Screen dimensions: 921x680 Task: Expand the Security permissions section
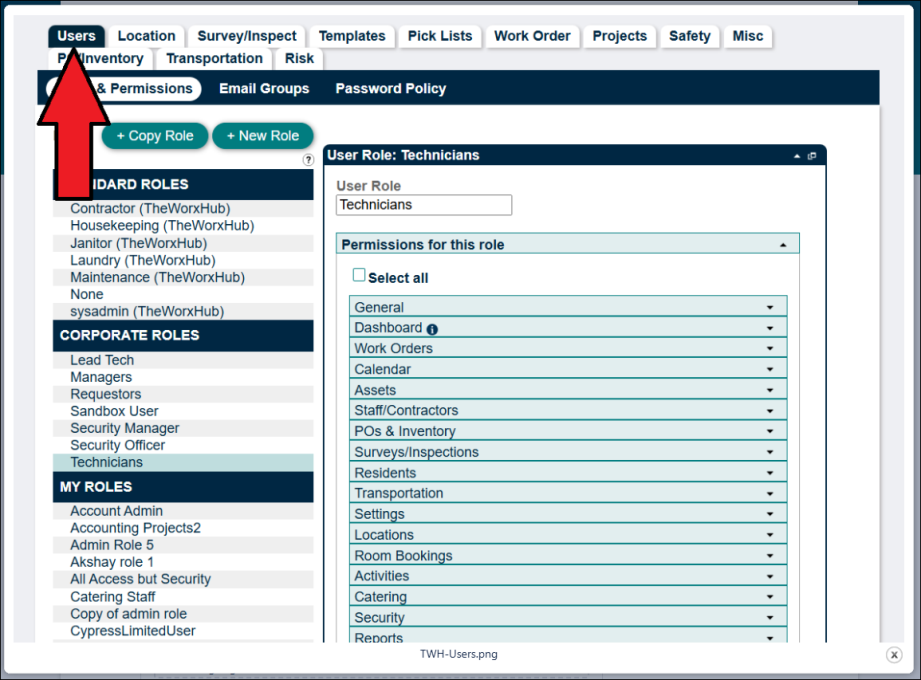coord(770,618)
